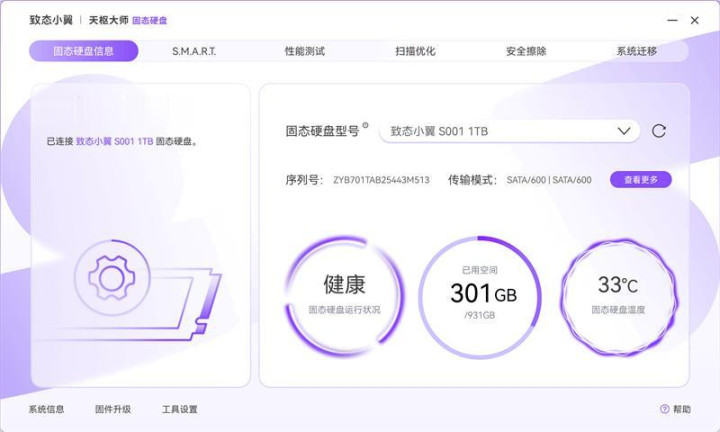Click the 33℃ temperature ring

(x=618, y=297)
